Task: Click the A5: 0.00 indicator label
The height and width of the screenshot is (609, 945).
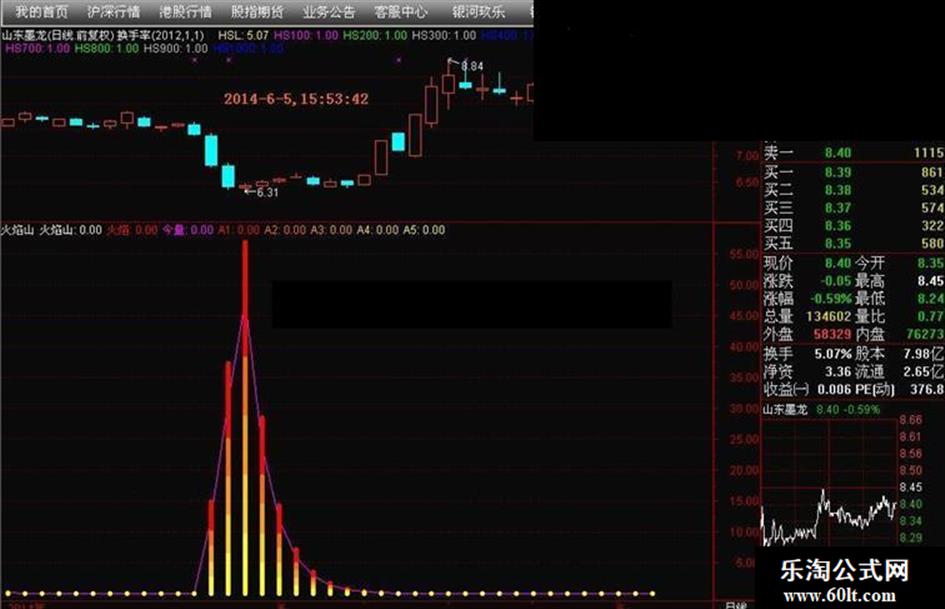Action: click(424, 230)
